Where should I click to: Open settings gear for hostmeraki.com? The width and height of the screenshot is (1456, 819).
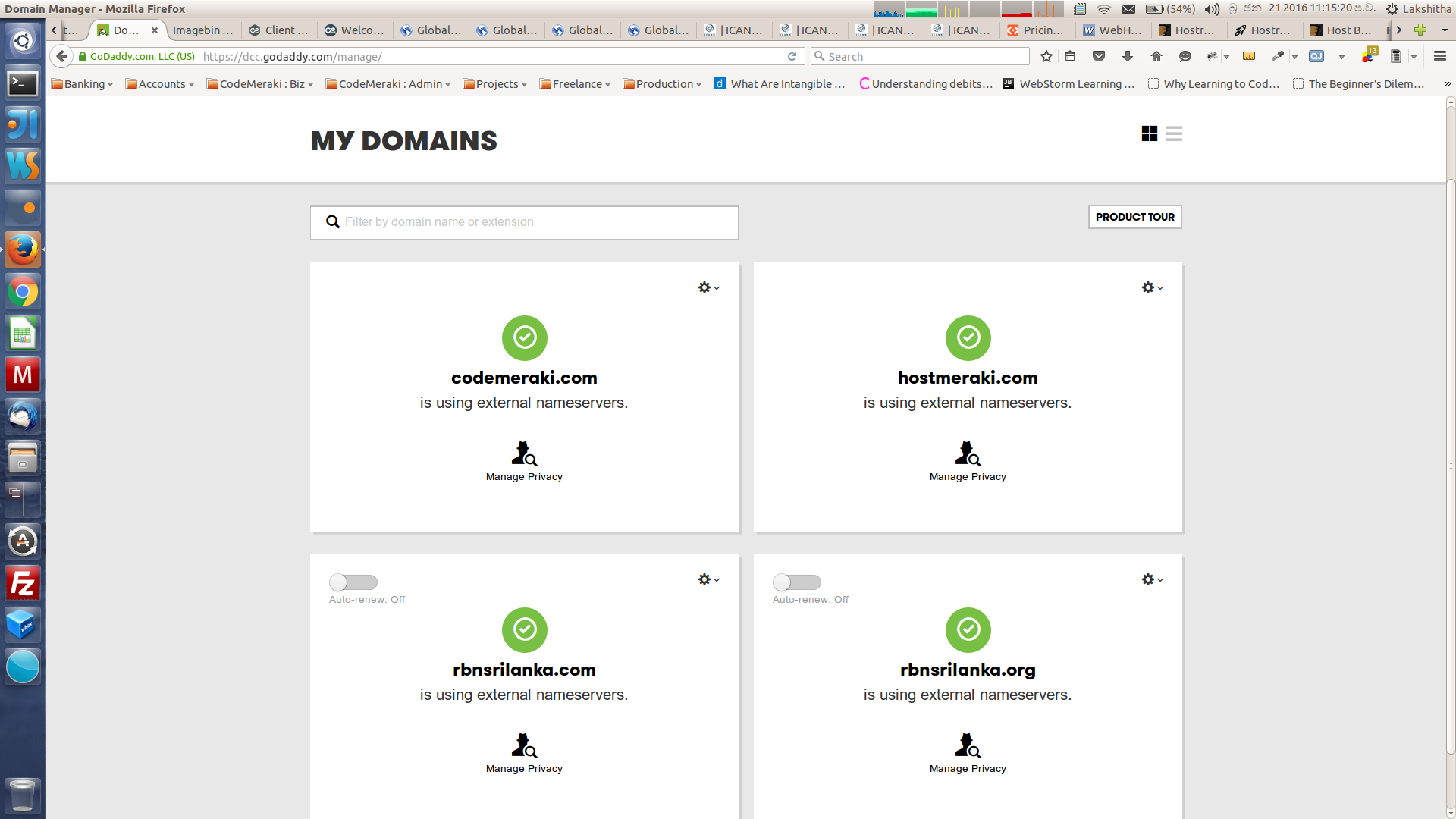click(x=1152, y=287)
